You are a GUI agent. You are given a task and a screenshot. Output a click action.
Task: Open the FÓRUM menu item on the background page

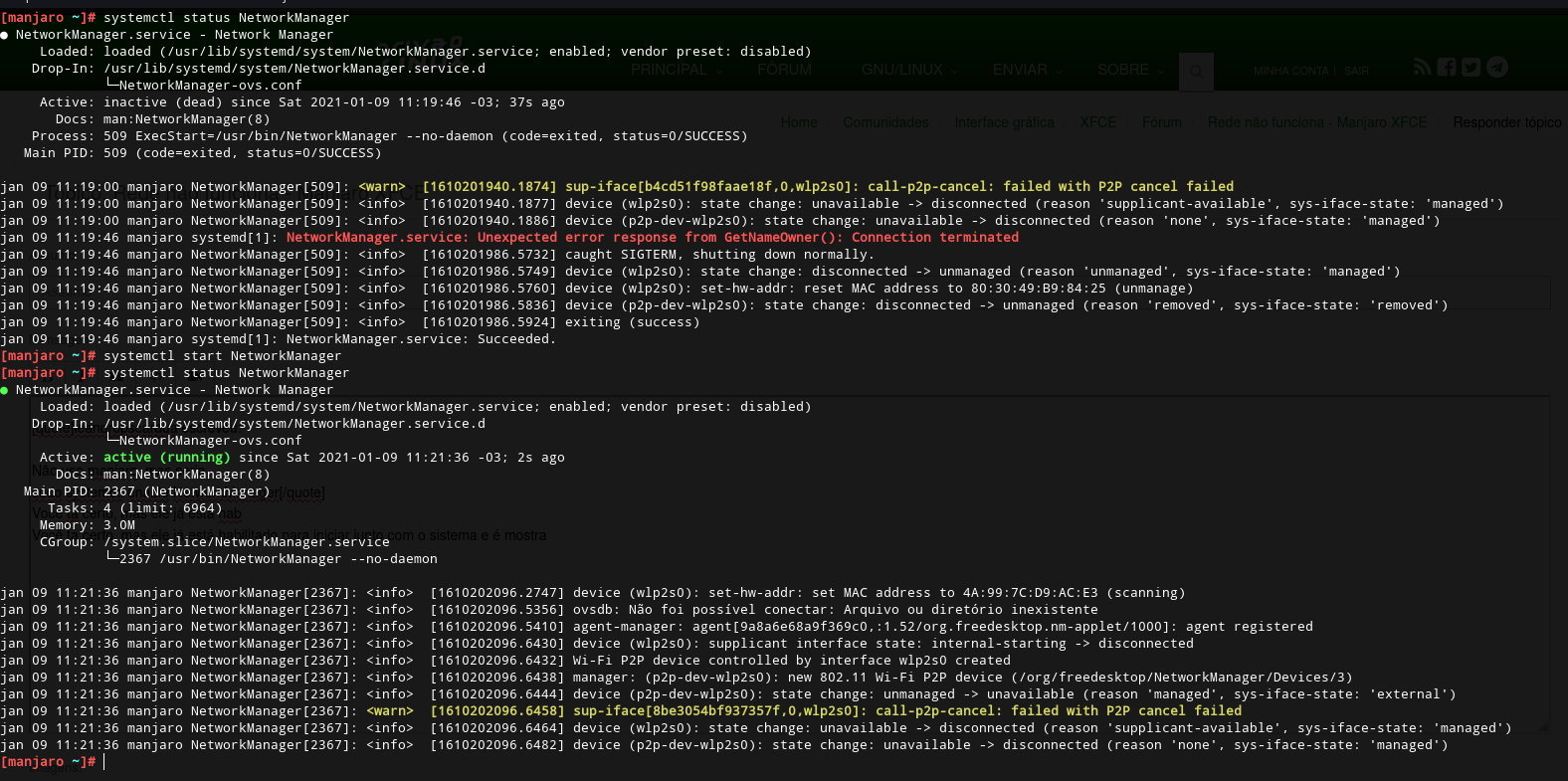[784, 70]
